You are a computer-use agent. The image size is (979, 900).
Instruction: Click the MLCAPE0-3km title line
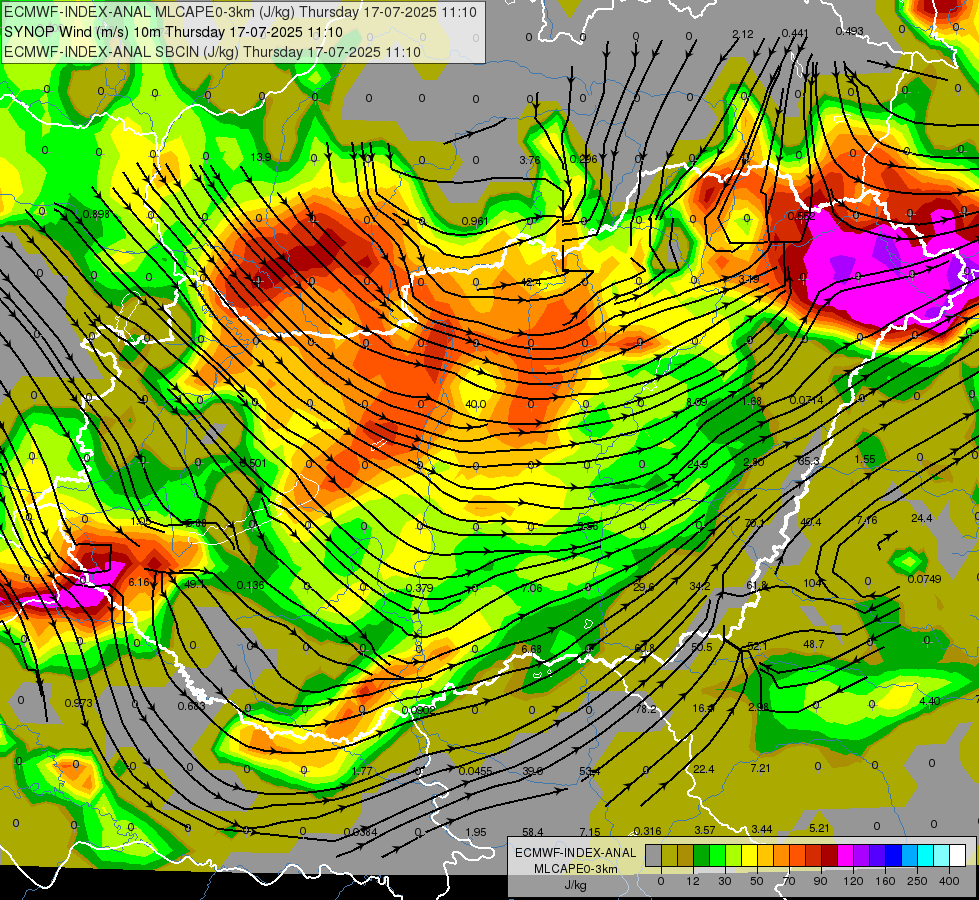pos(240,12)
